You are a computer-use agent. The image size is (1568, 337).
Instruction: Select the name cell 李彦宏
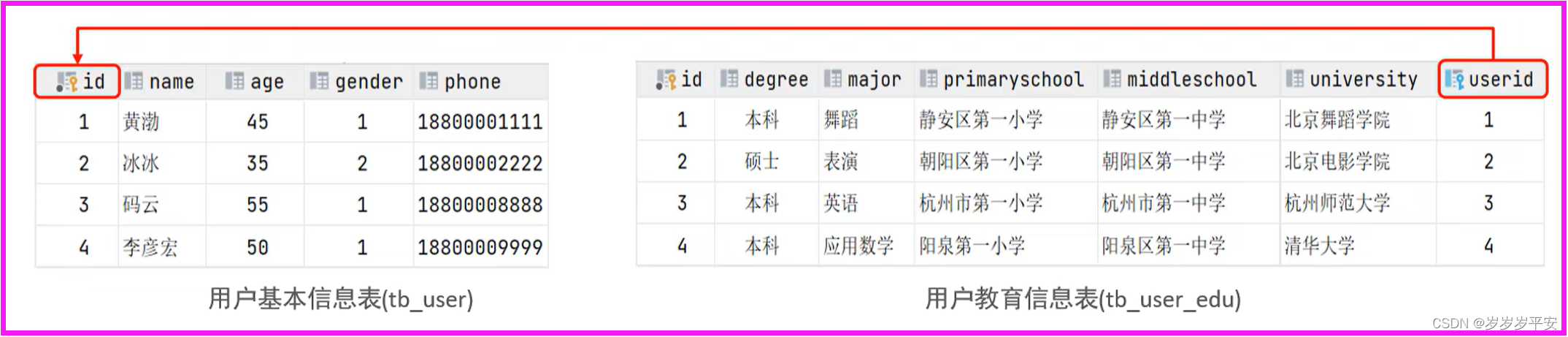pyautogui.click(x=150, y=247)
